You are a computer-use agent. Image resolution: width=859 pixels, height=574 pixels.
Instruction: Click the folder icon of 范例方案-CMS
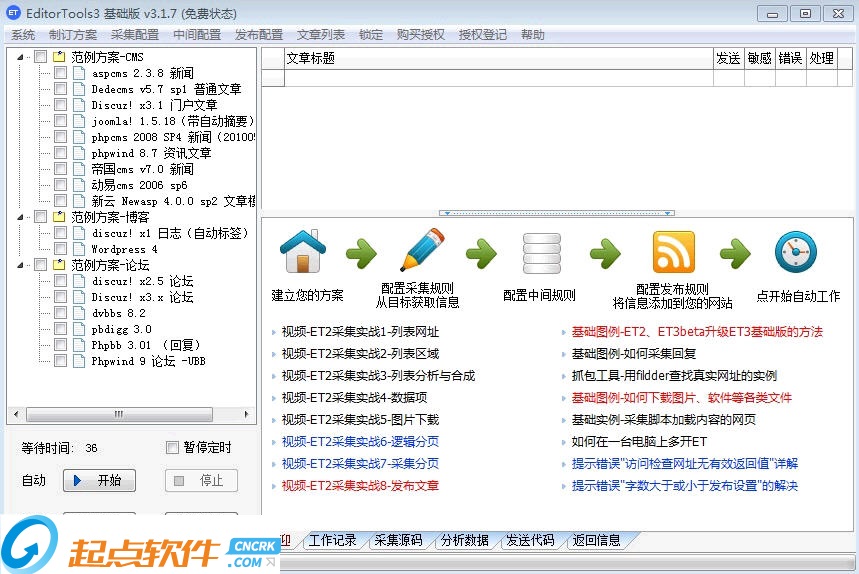[59, 56]
